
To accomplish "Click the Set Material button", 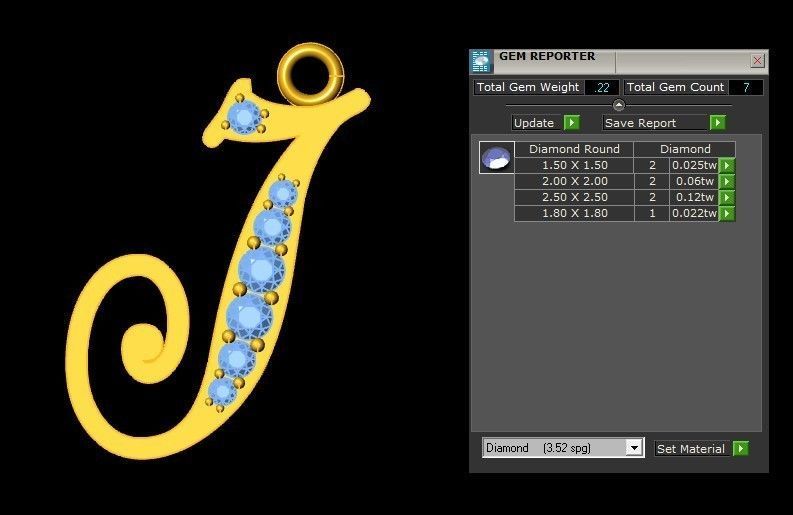I will 691,449.
